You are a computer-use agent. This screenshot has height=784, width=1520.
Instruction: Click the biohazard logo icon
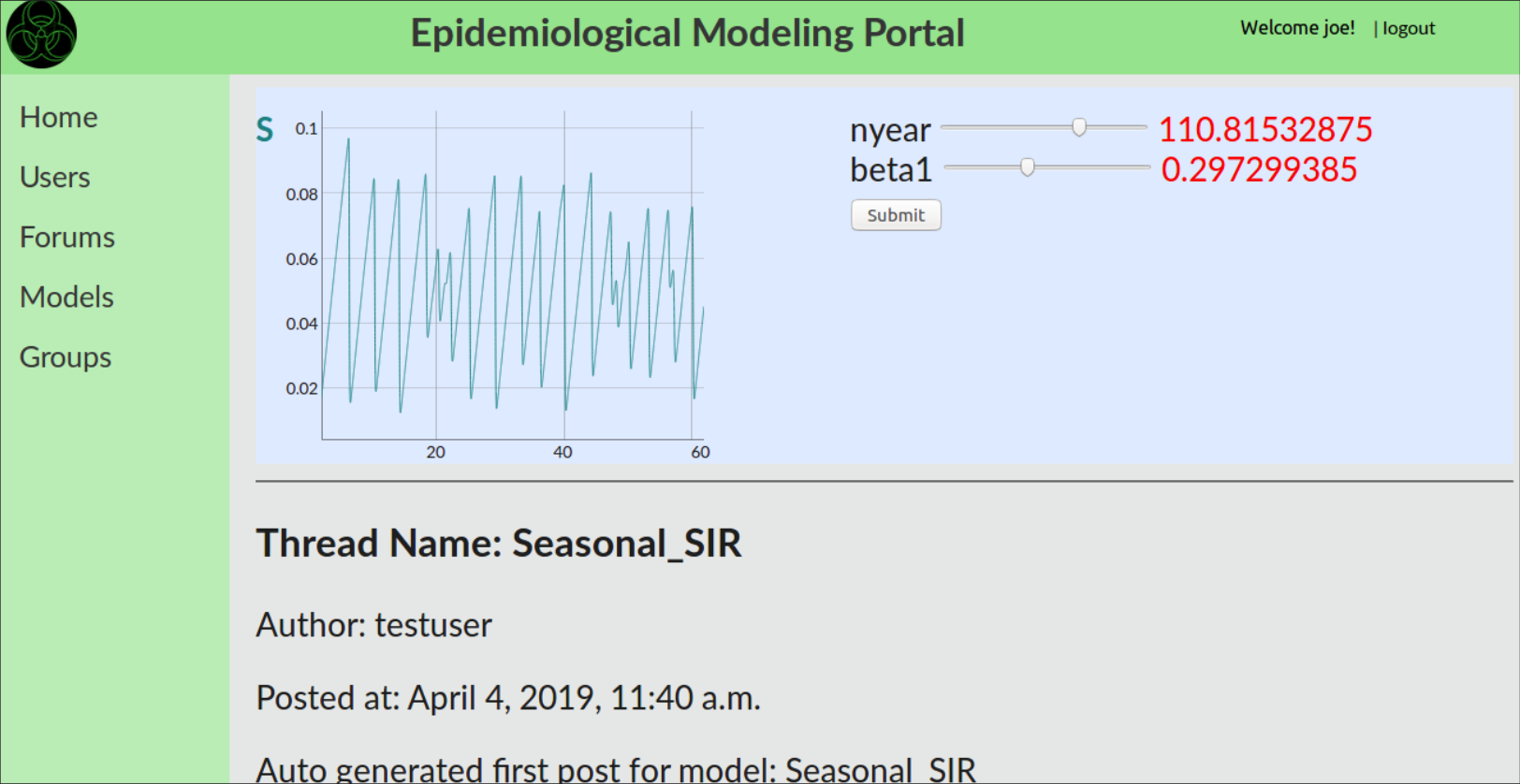(41, 35)
